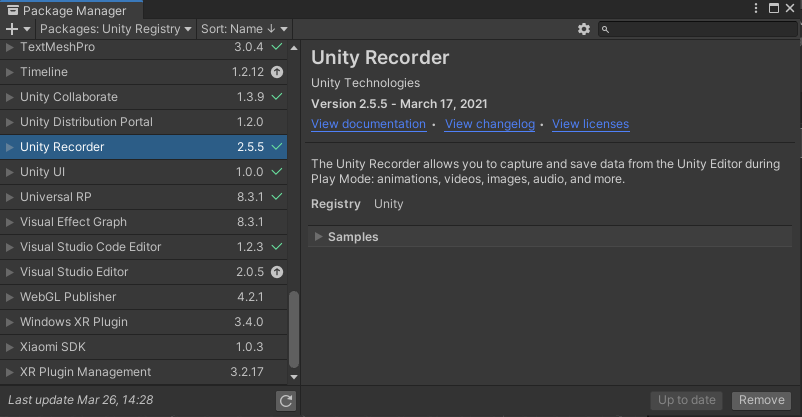Click the Visual Studio Code Editor checkmark
Viewport: 802px width, 417px height.
pyautogui.click(x=277, y=247)
